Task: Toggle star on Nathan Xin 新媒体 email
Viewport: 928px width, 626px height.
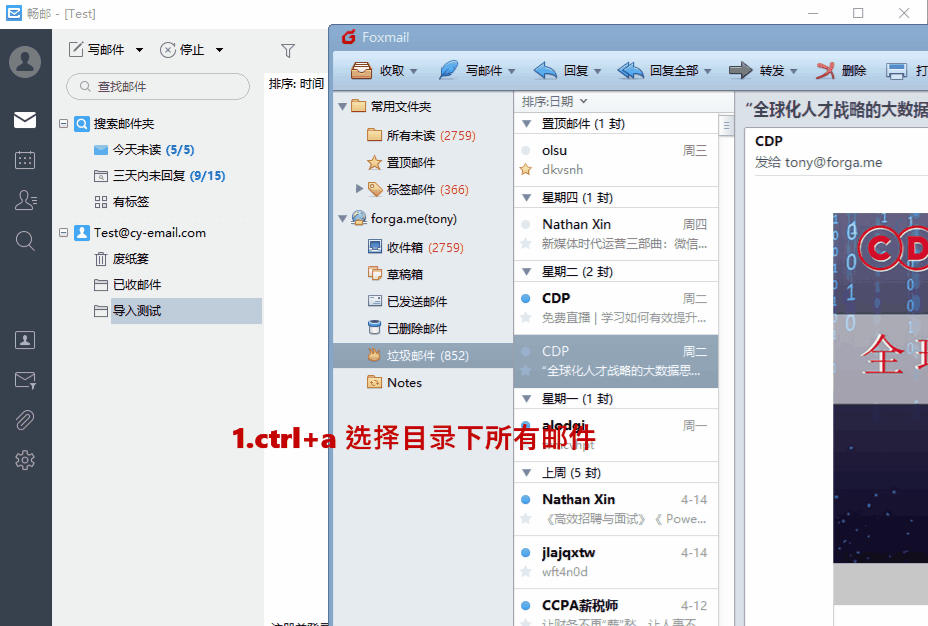Action: coord(526,243)
